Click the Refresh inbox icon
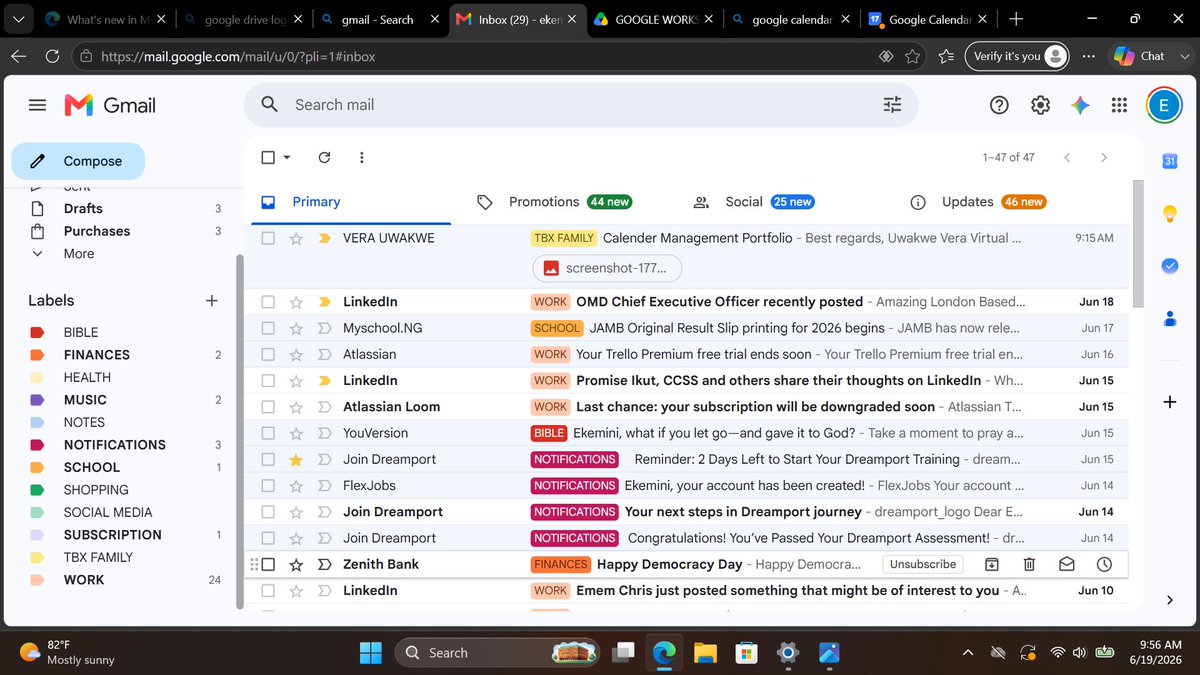 click(324, 157)
